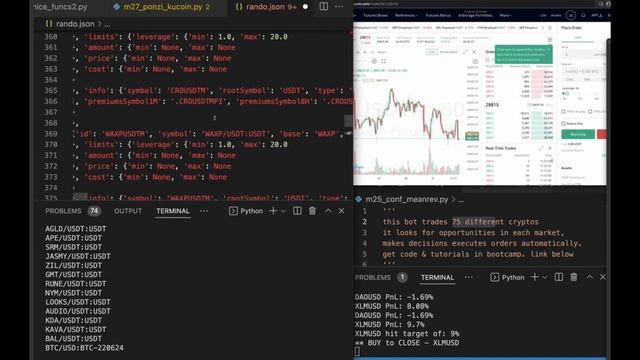Click the circular icon next to Assets
This screenshot has width=640, height=360.
[571, 16]
